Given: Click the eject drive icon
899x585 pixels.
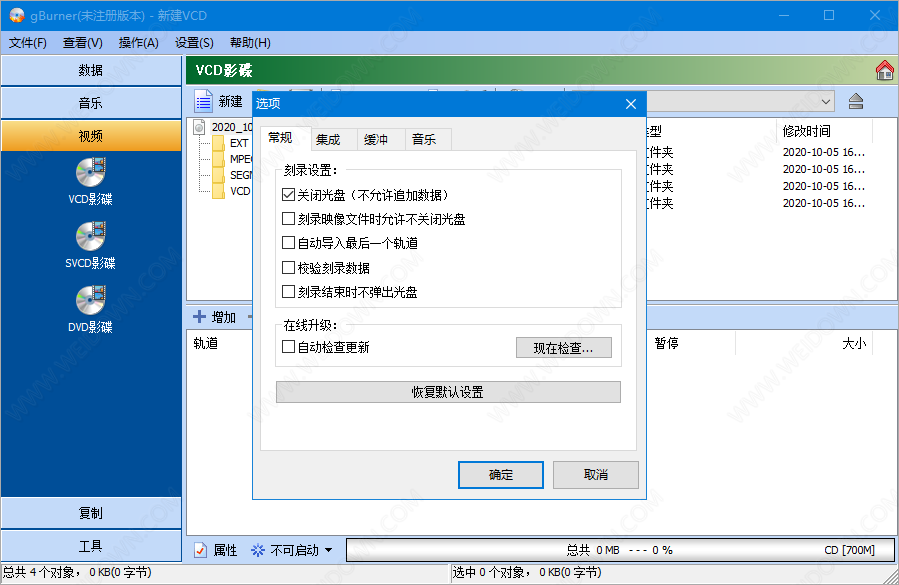Looking at the screenshot, I should (856, 102).
